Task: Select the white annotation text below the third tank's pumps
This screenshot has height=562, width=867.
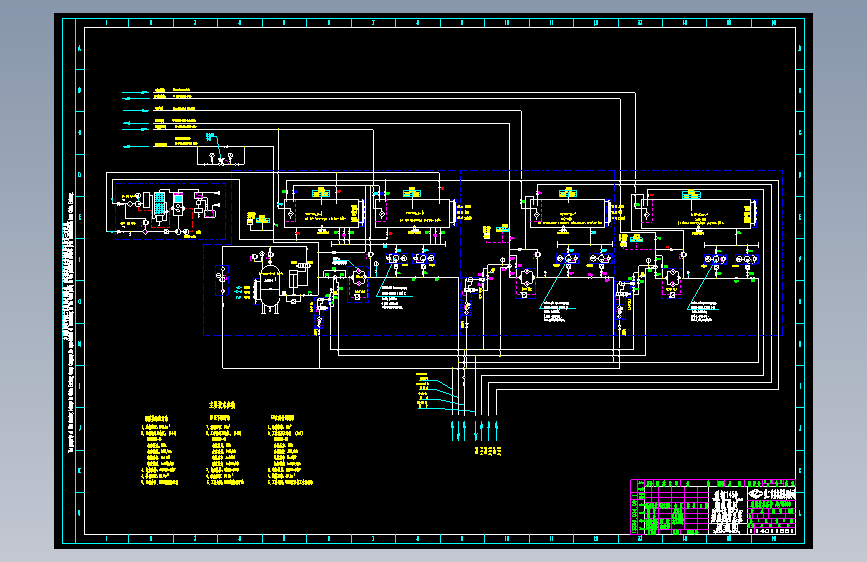Action: pyautogui.click(x=556, y=312)
